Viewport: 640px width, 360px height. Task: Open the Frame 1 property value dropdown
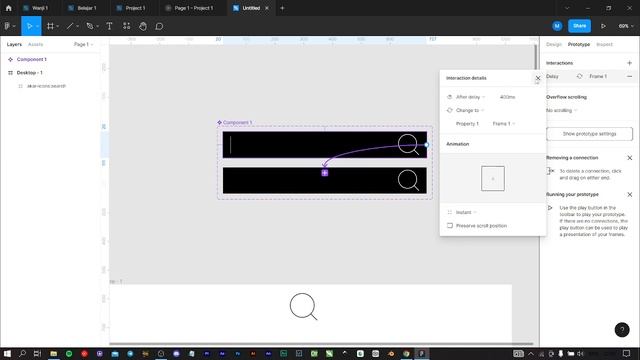(504, 123)
